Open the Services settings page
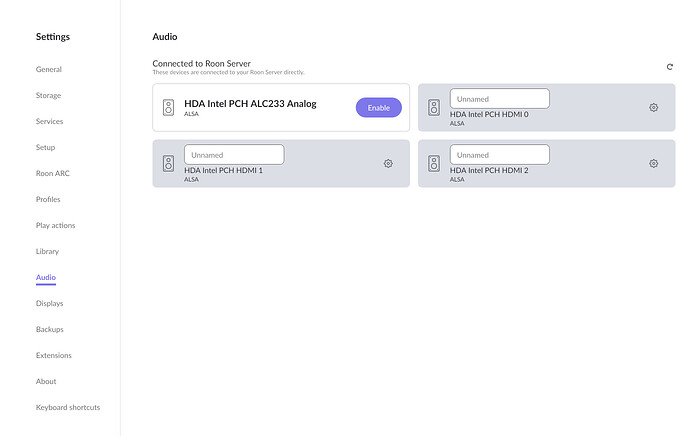This screenshot has height=436, width=690. point(49,122)
